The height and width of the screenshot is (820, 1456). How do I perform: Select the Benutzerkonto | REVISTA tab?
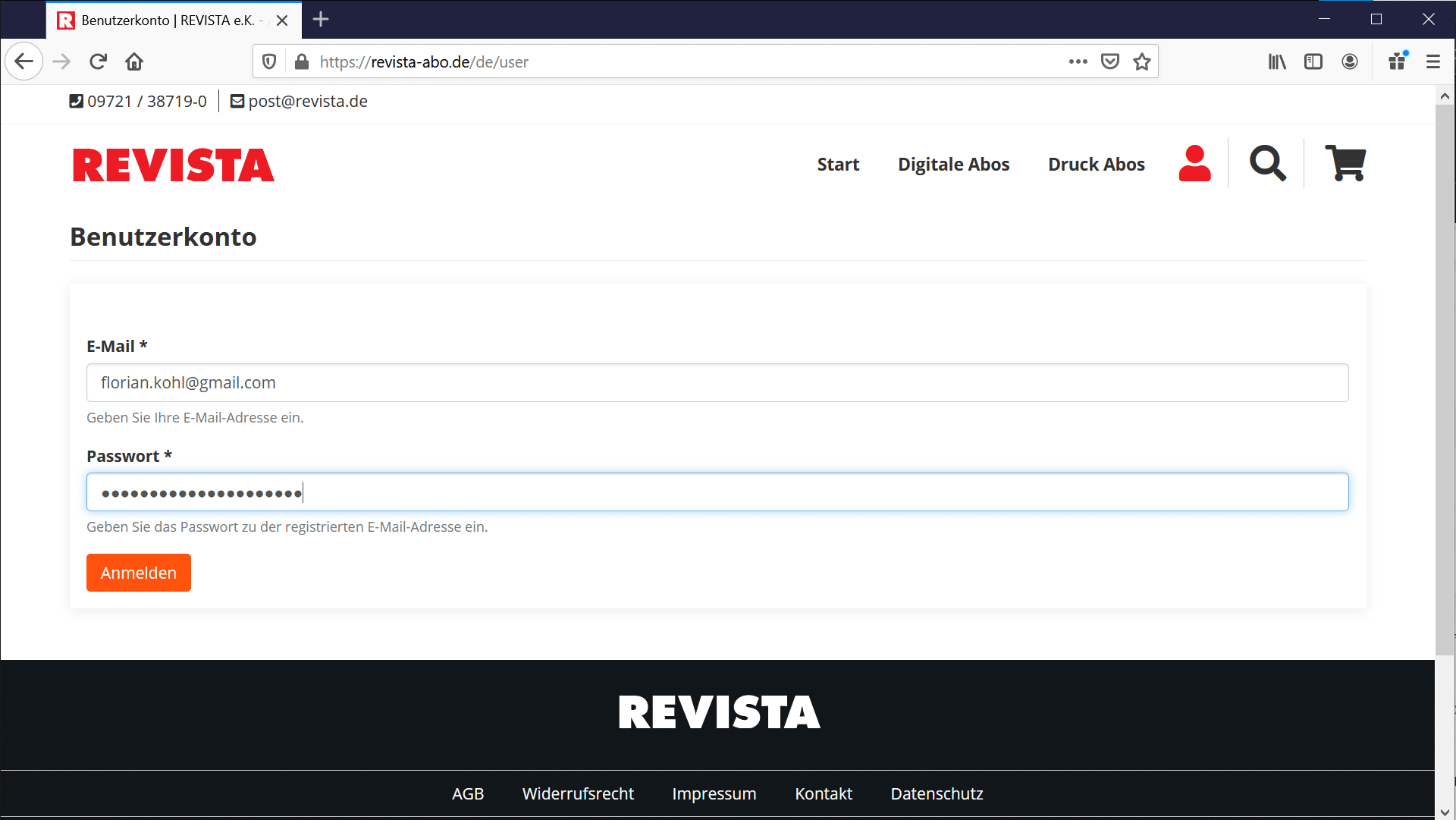coord(174,20)
